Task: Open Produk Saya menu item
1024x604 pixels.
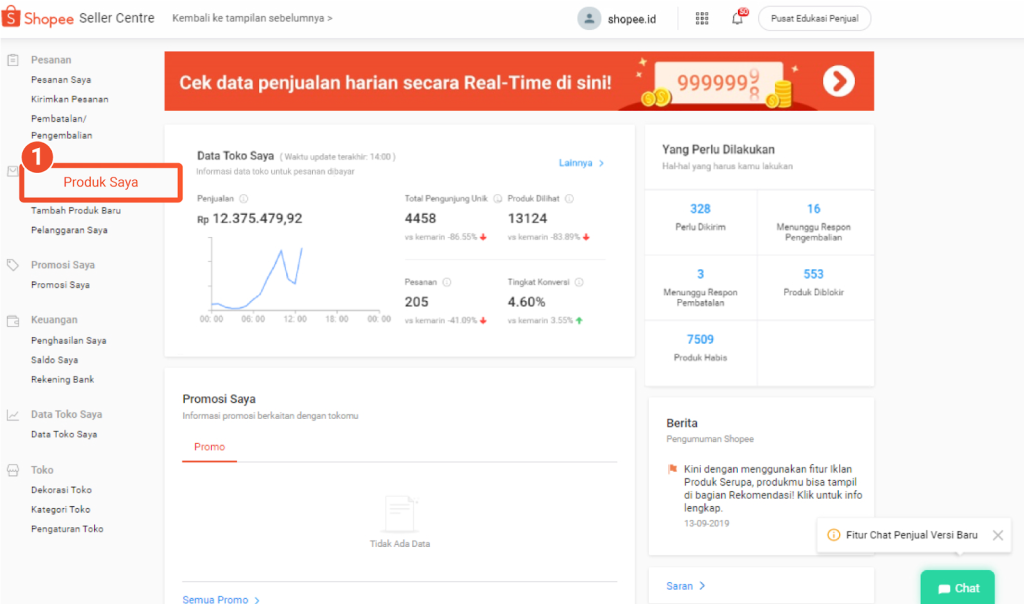Action: point(101,182)
